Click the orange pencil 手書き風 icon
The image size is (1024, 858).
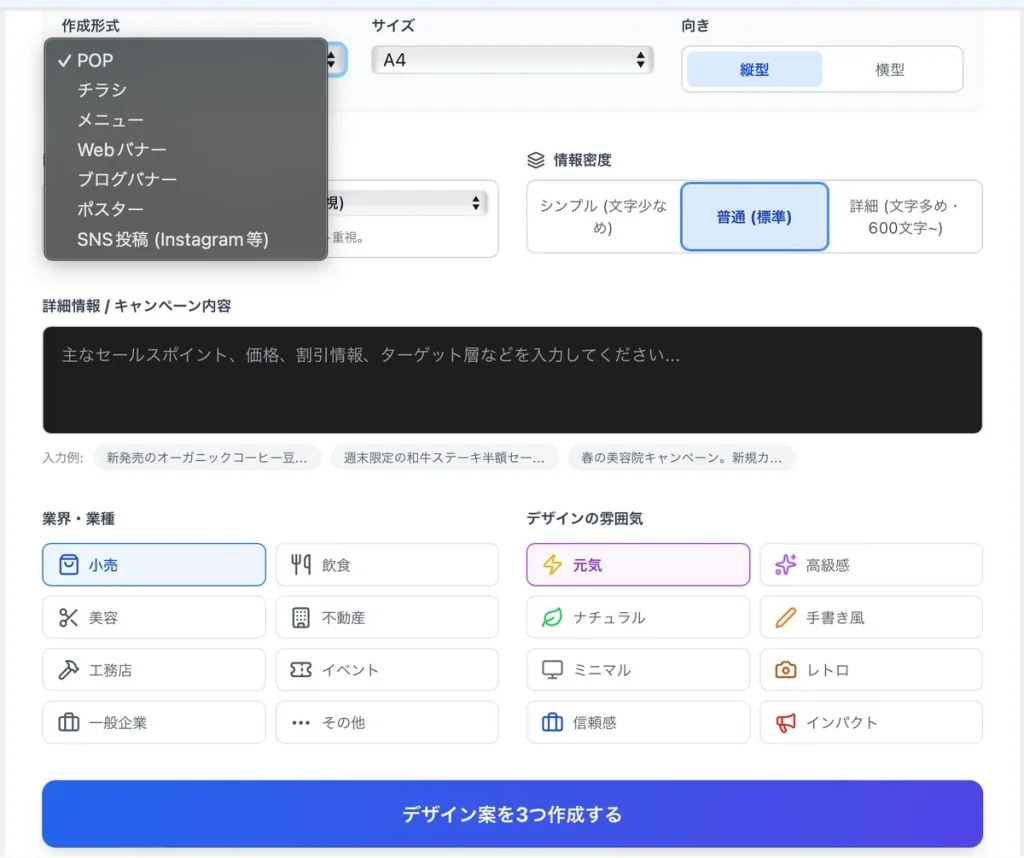(786, 618)
